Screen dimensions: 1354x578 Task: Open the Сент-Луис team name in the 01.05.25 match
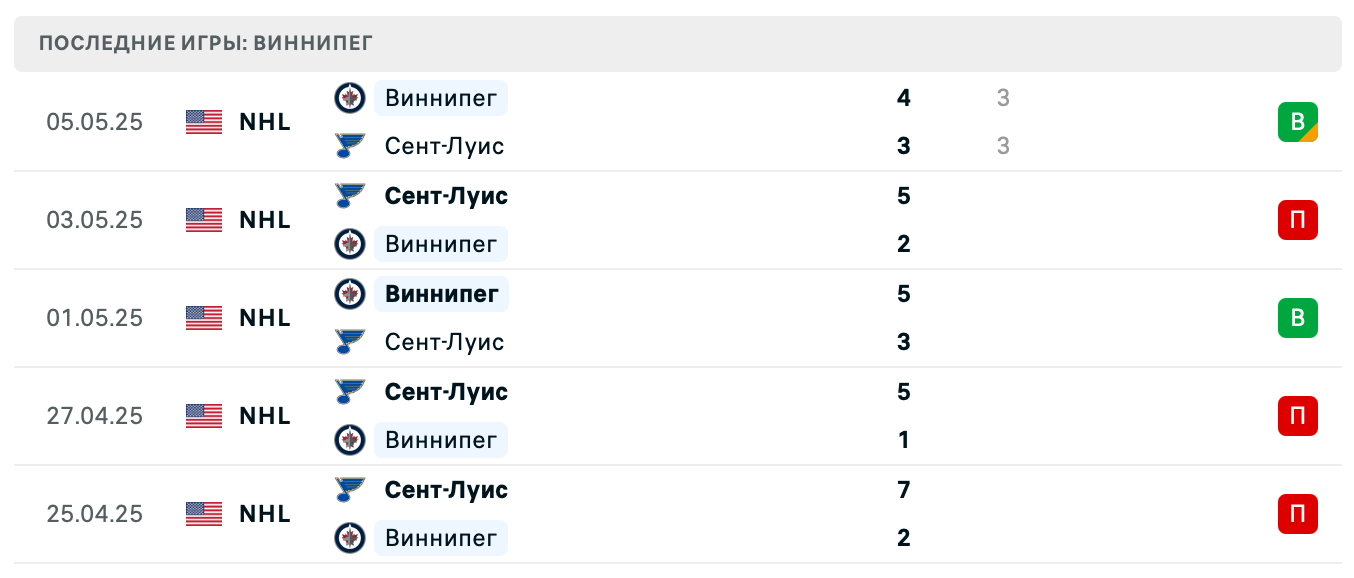click(444, 342)
